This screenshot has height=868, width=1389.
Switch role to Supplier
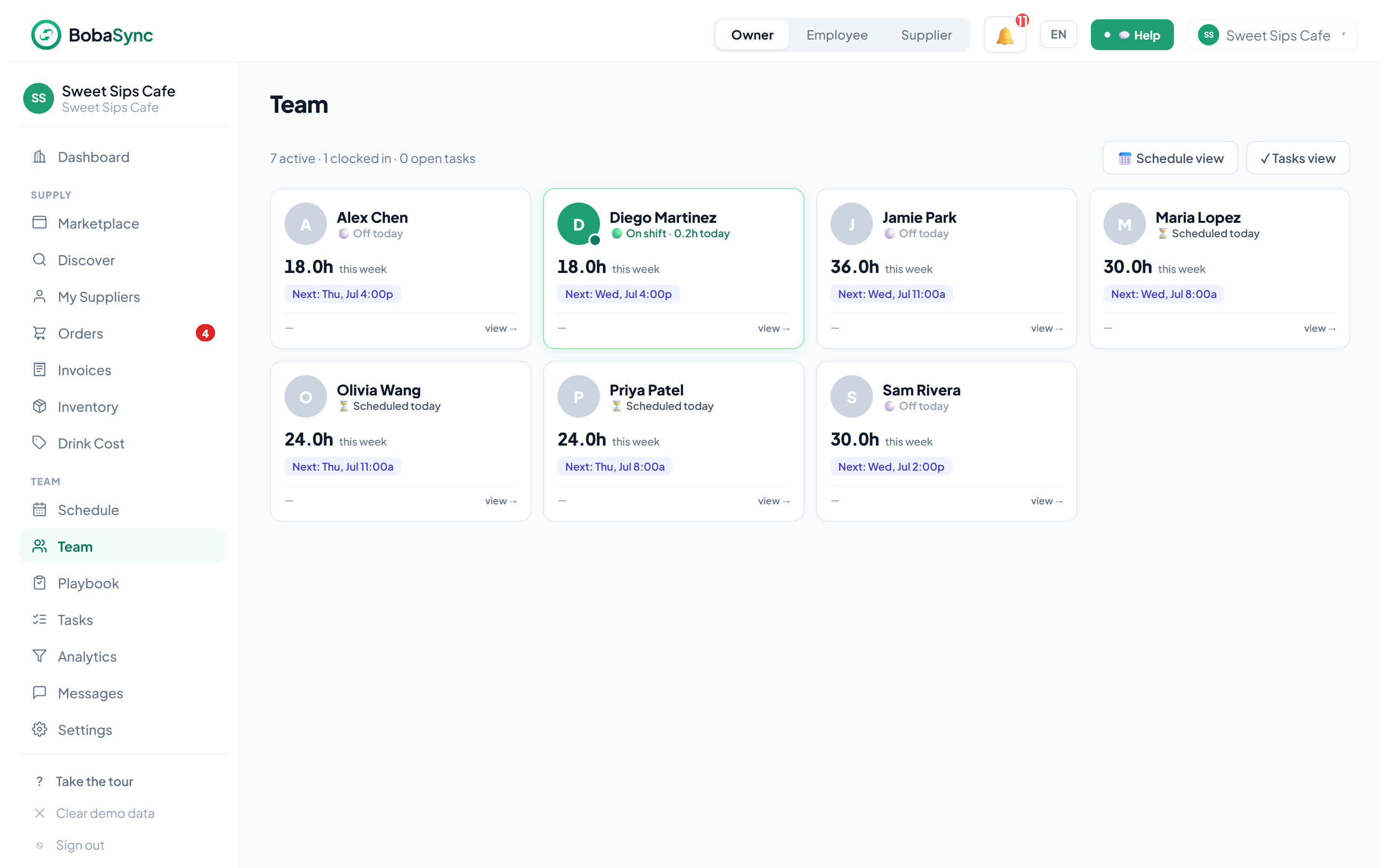(926, 35)
